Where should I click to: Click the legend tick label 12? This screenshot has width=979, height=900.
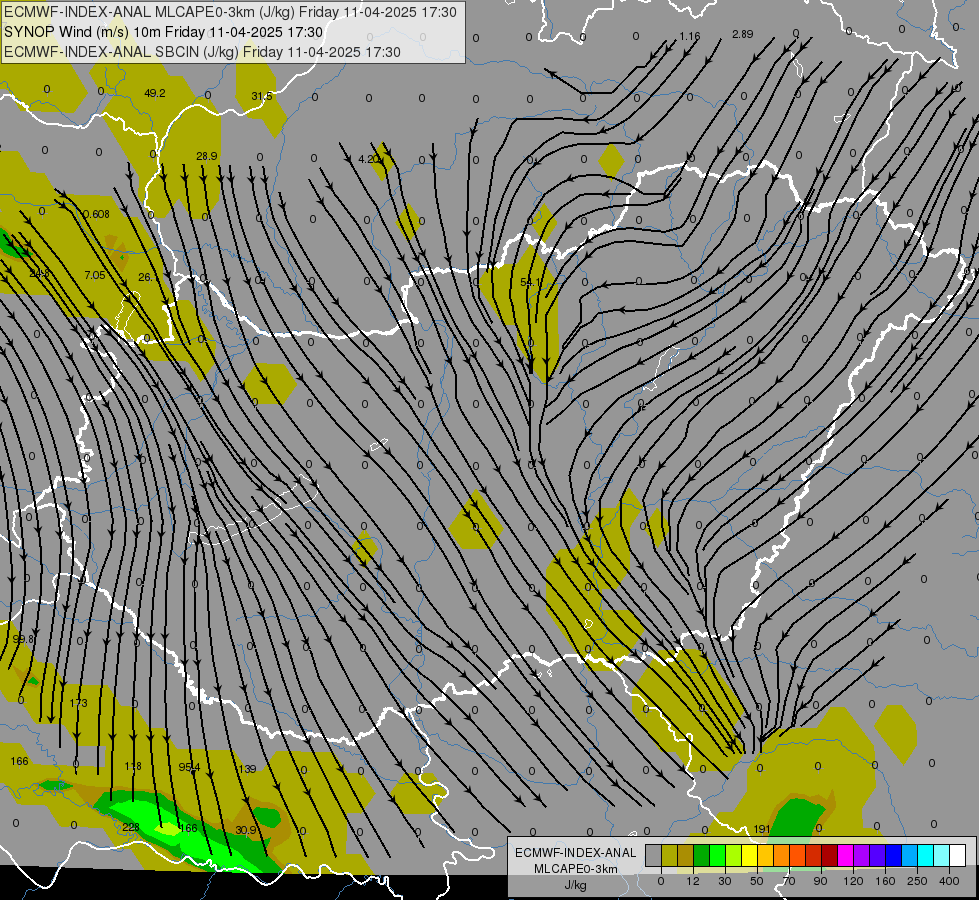coord(693,881)
